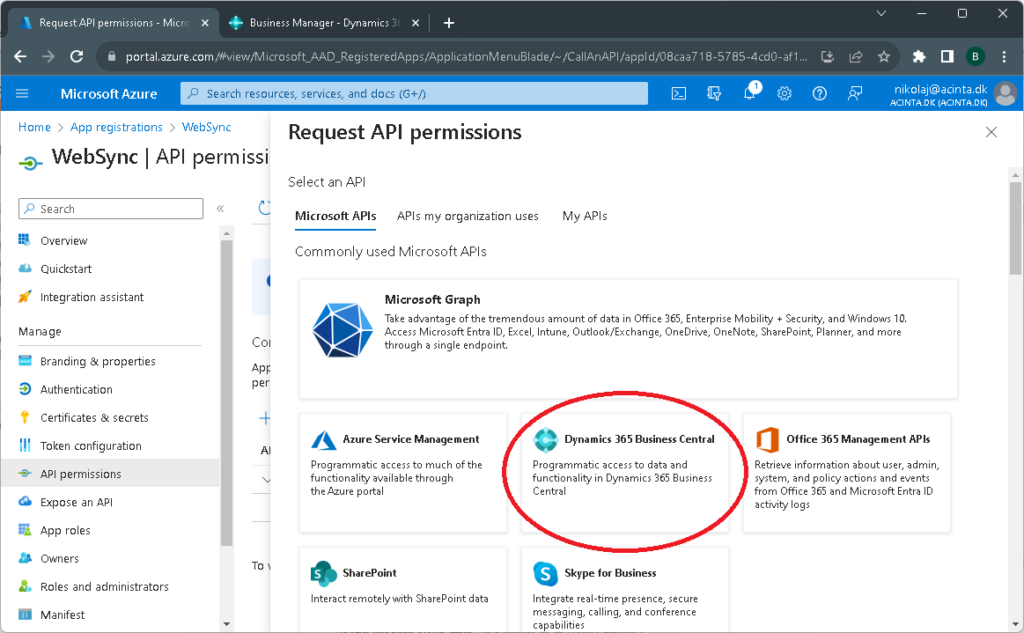Open the Azure help menu
The width and height of the screenshot is (1024, 633).
click(x=819, y=93)
